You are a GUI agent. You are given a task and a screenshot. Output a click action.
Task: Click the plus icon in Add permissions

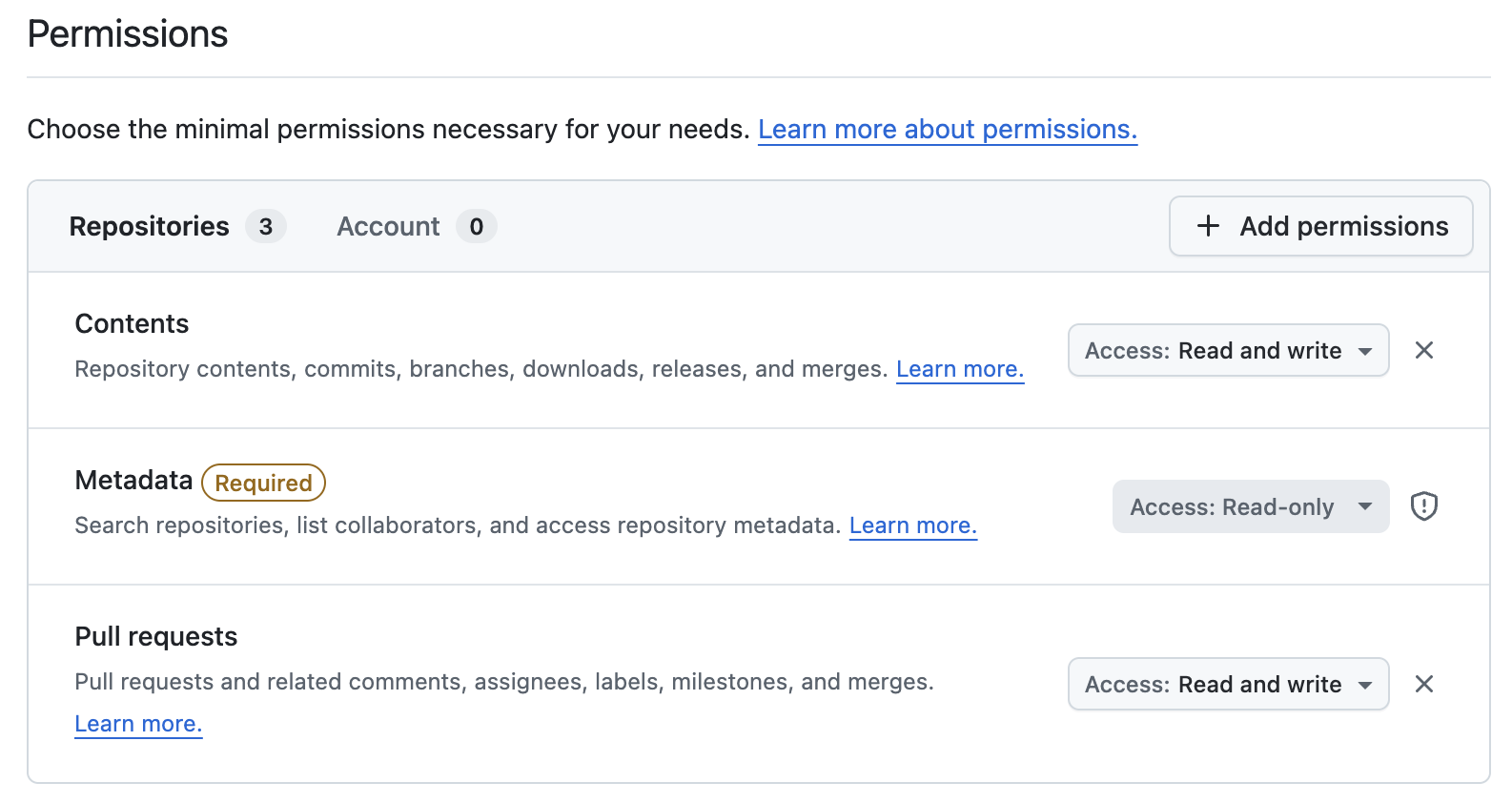click(1208, 226)
